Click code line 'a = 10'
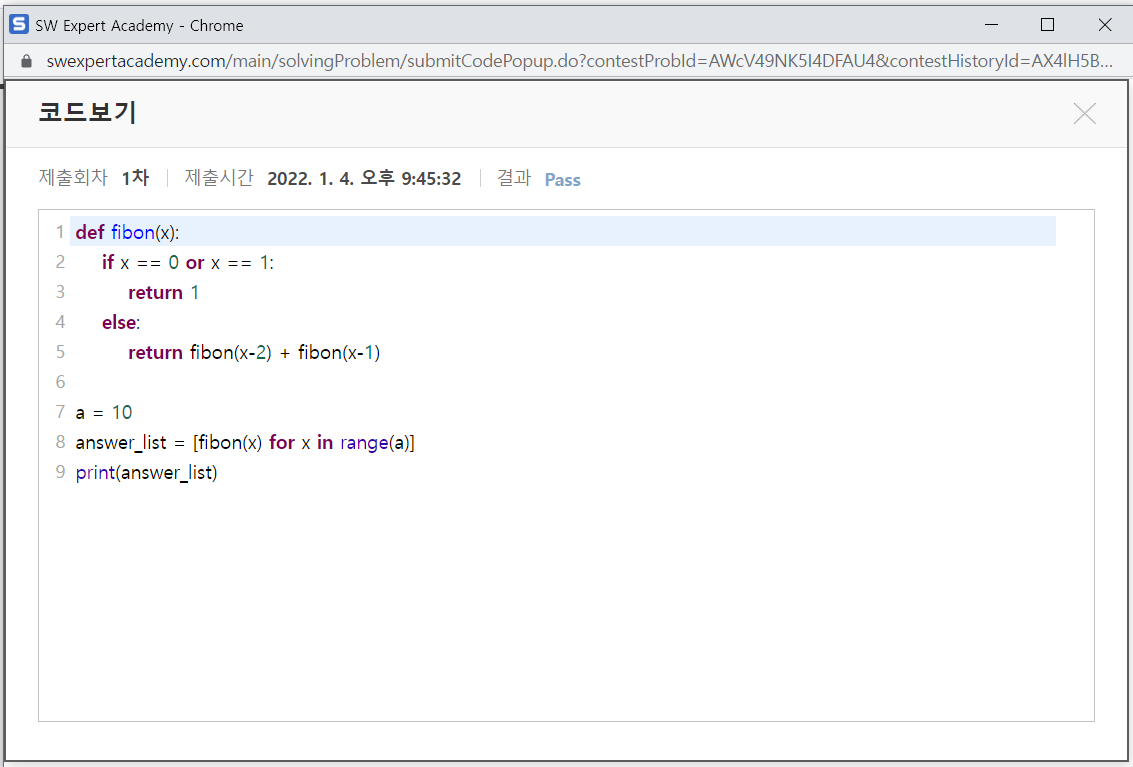Viewport: 1133px width, 767px height. 103,412
